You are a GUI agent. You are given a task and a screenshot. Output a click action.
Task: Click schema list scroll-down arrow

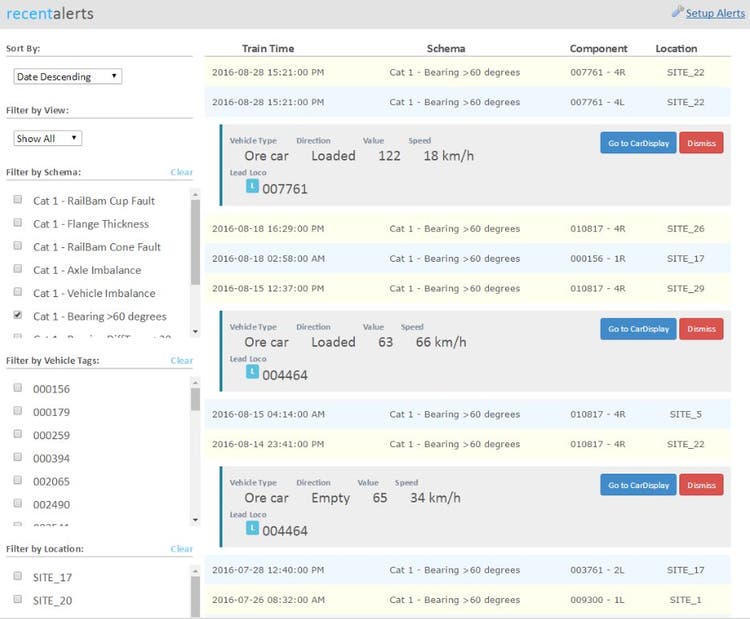pos(195,332)
